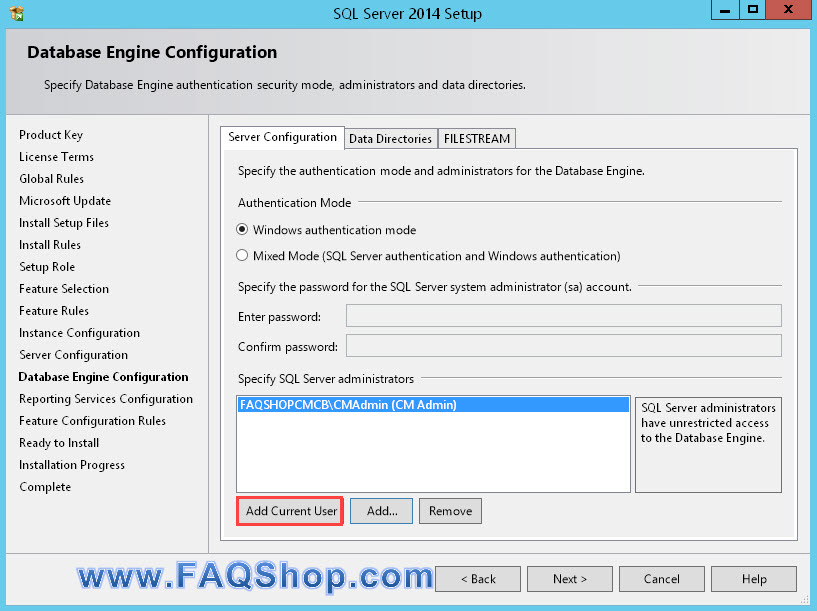This screenshot has width=817, height=611.
Task: Click the Confirm password field
Action: [563, 347]
